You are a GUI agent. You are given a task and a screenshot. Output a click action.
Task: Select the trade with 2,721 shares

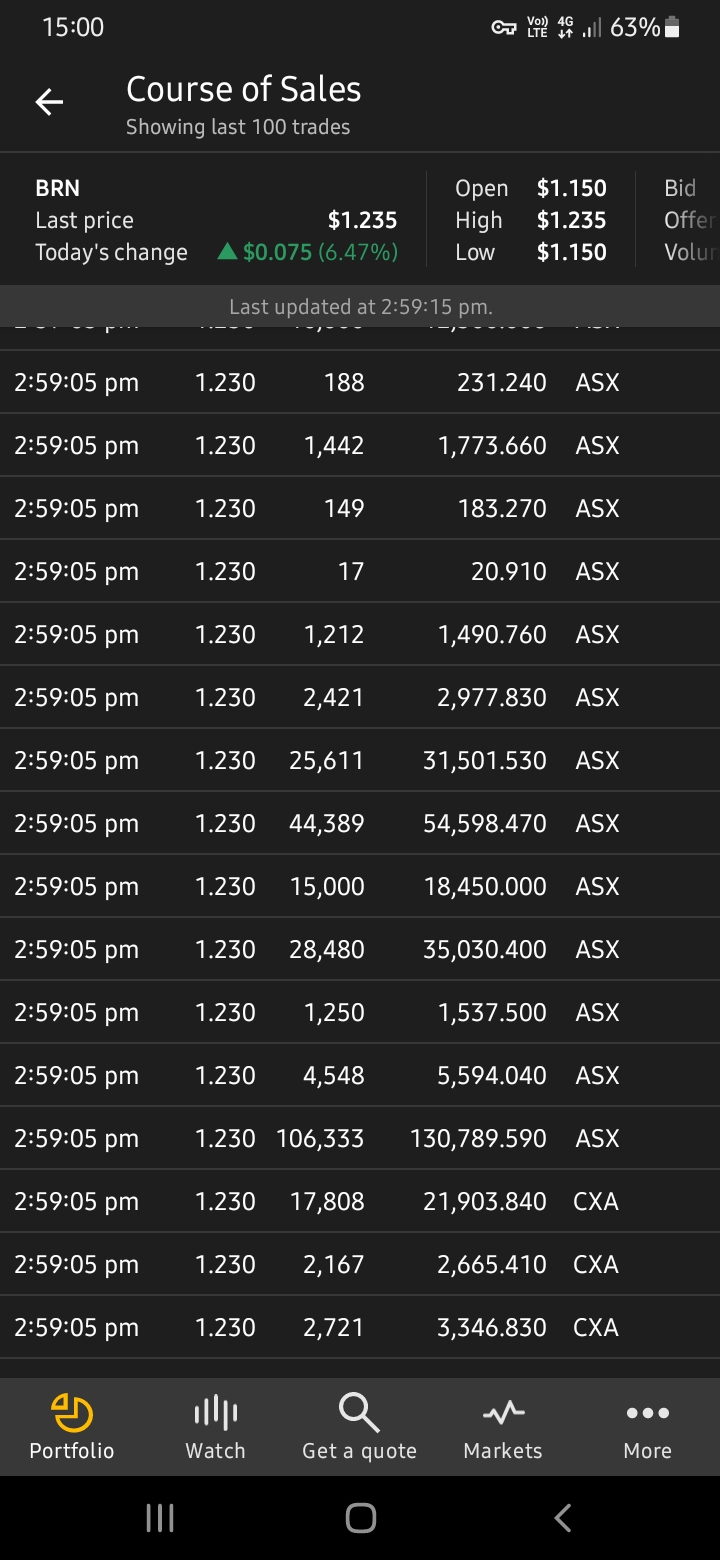tap(360, 1327)
